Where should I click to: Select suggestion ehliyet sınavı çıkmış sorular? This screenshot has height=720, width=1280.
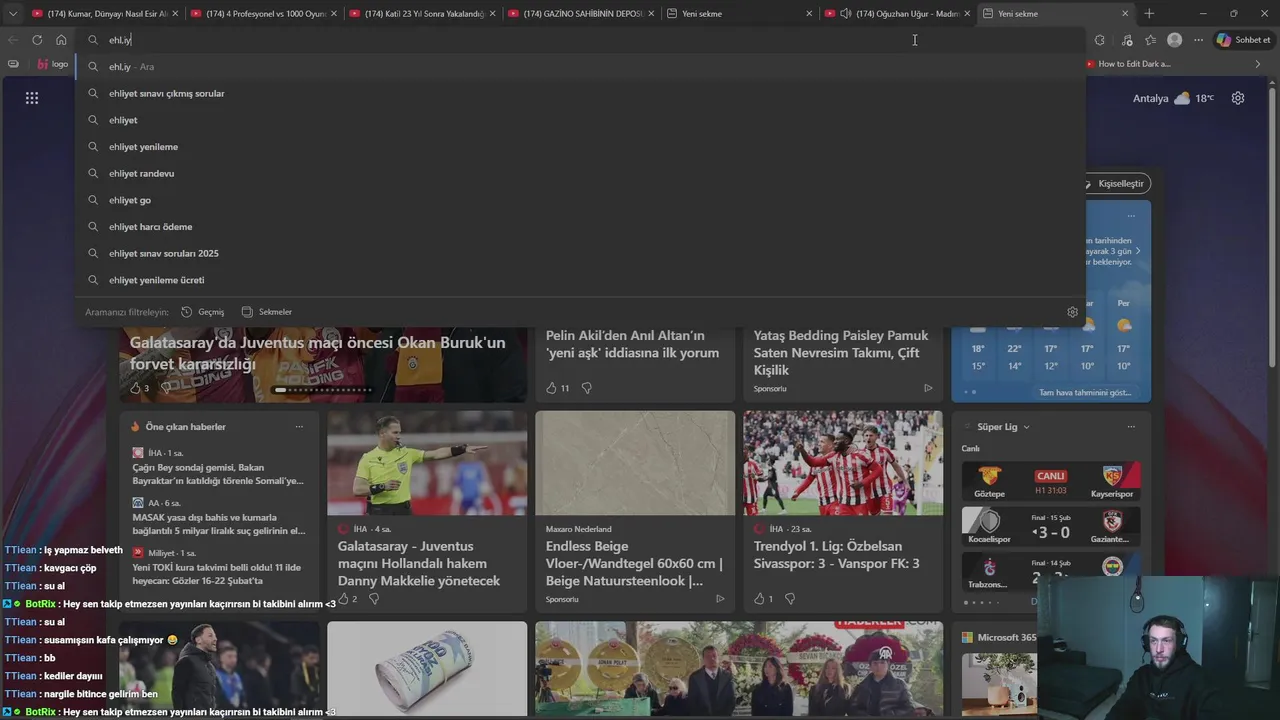tap(580, 93)
